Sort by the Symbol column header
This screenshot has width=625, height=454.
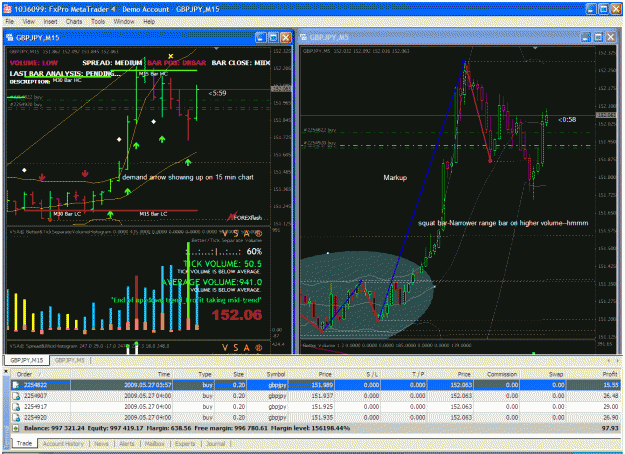[x=266, y=374]
